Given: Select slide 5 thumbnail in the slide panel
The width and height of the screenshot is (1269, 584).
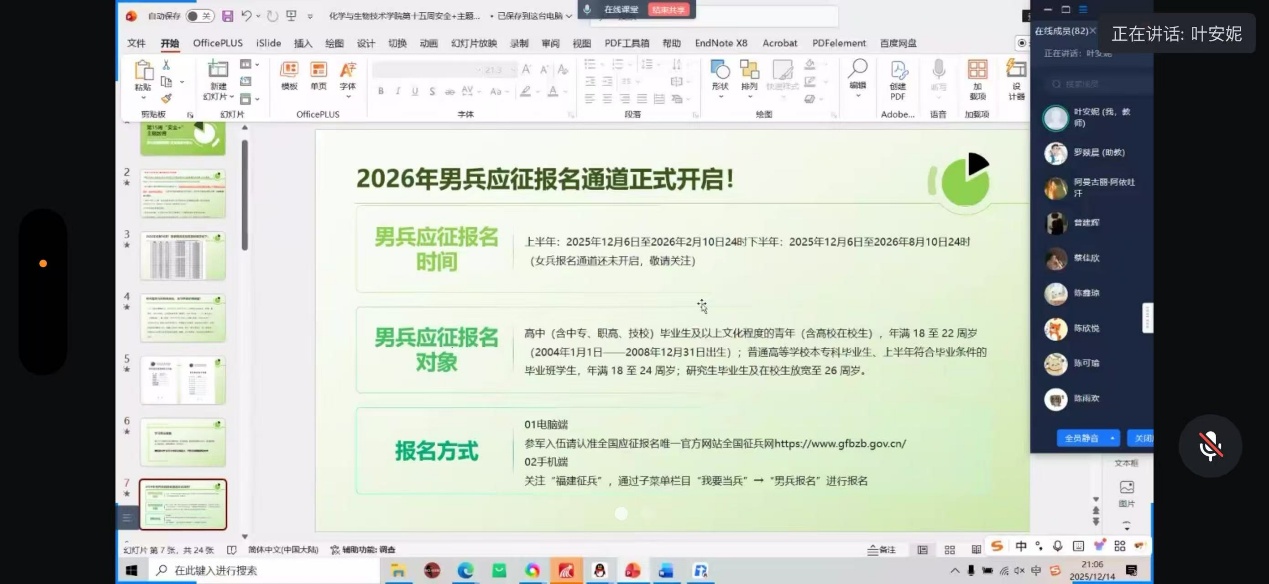Looking at the screenshot, I should (x=183, y=379).
